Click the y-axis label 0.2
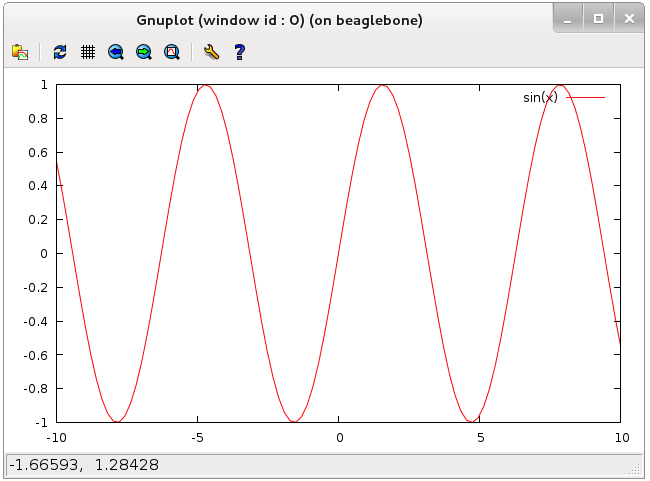The image size is (650, 481). tap(38, 220)
